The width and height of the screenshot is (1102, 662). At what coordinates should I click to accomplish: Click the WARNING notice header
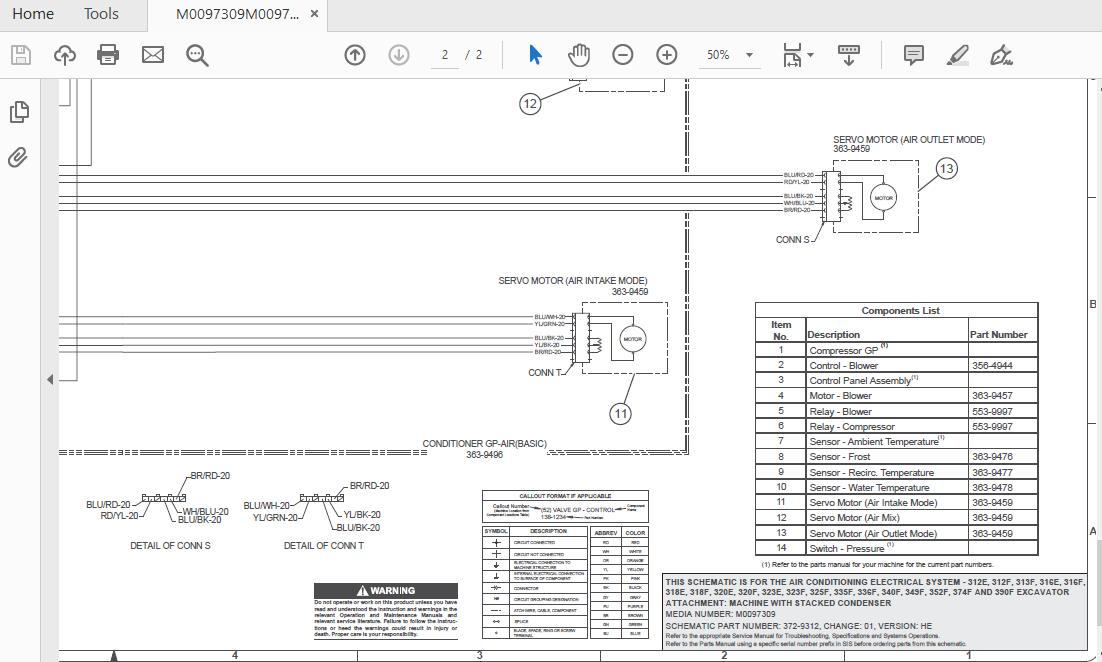[386, 590]
